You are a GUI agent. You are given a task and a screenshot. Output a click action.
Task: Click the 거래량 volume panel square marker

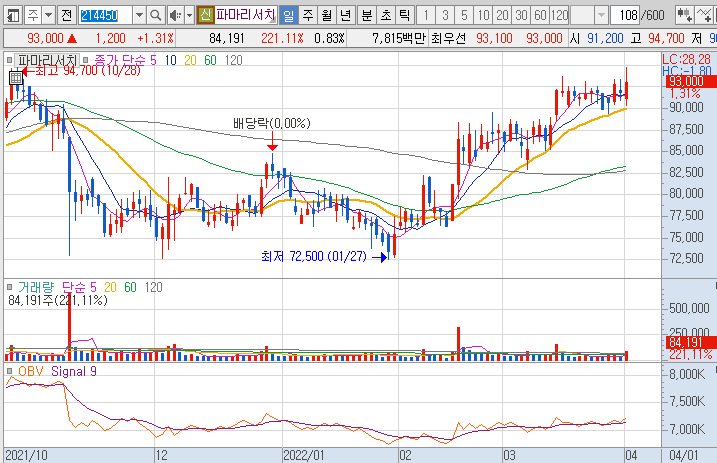tap(10, 287)
